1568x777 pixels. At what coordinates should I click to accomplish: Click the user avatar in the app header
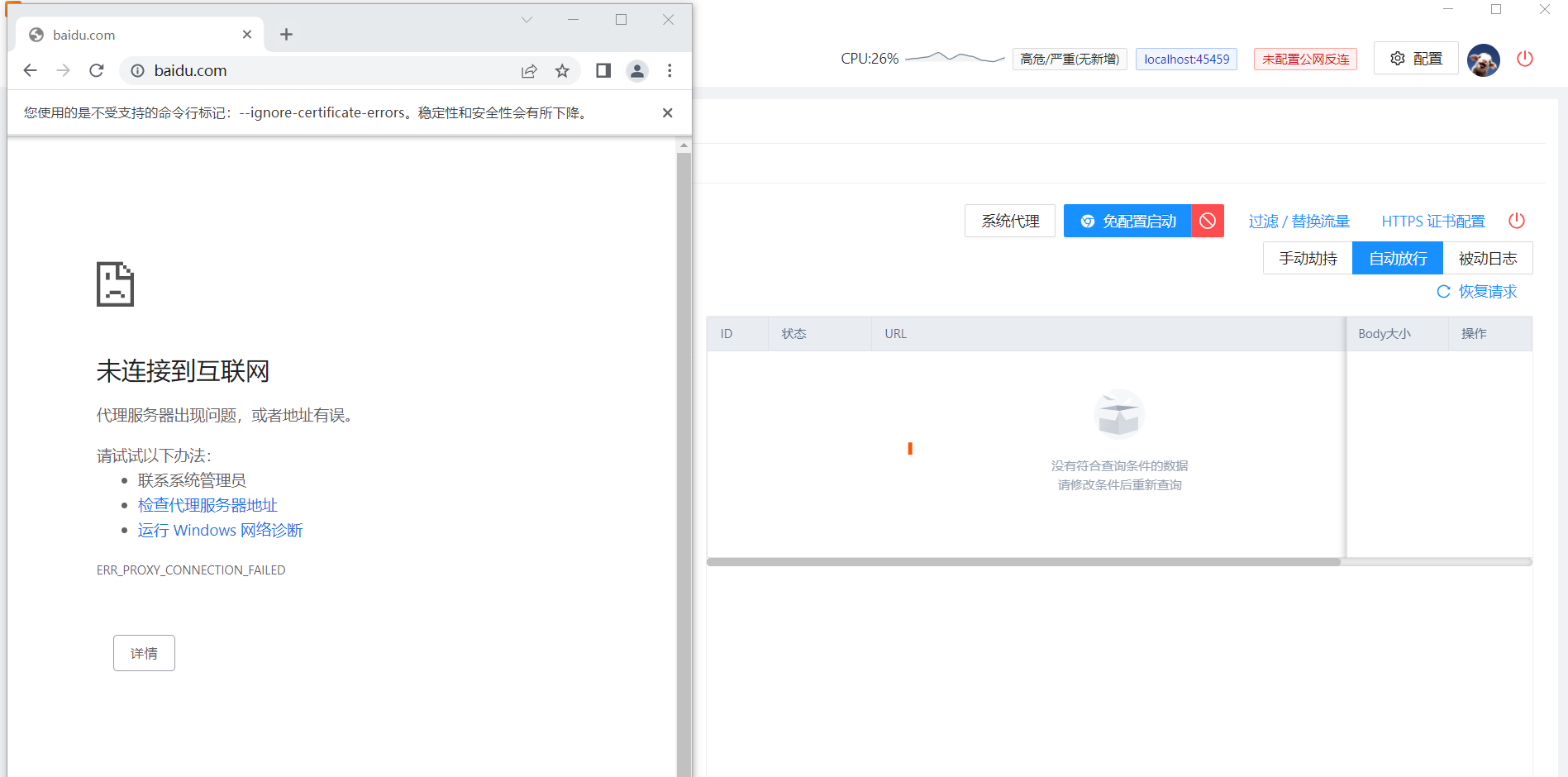[x=1483, y=59]
